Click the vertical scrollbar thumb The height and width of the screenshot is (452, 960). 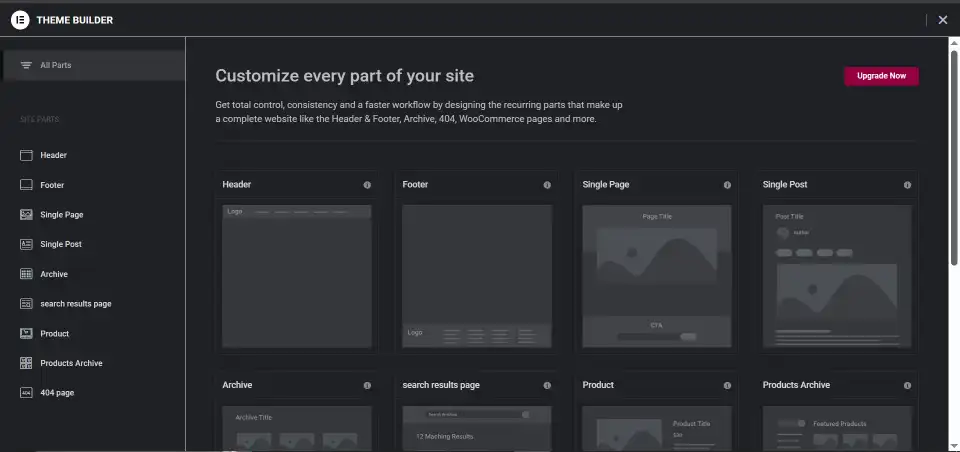pos(954,158)
